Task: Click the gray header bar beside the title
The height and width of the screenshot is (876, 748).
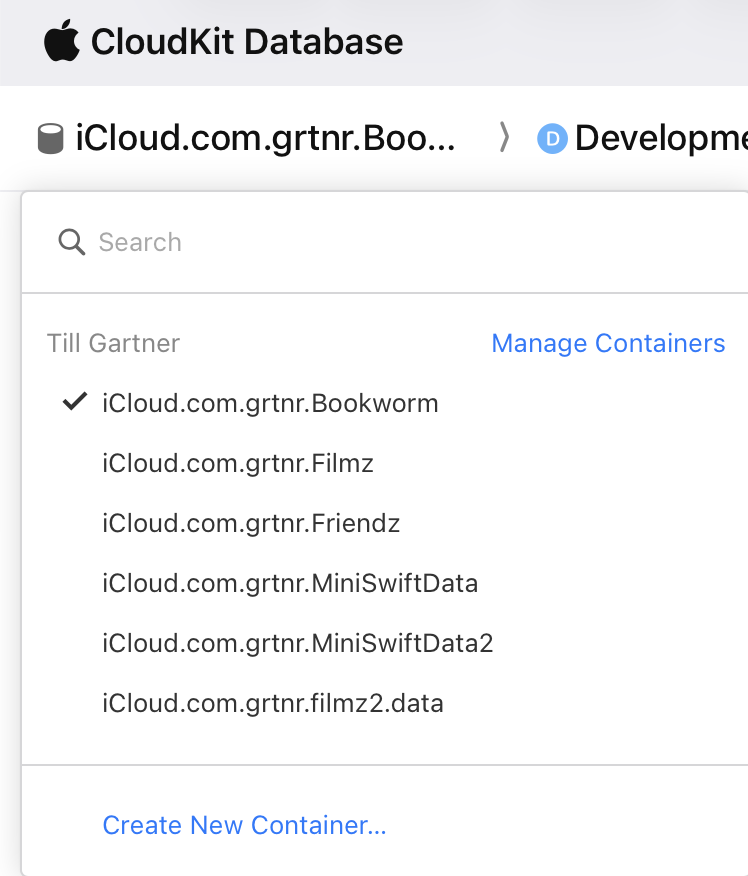Action: click(580, 42)
